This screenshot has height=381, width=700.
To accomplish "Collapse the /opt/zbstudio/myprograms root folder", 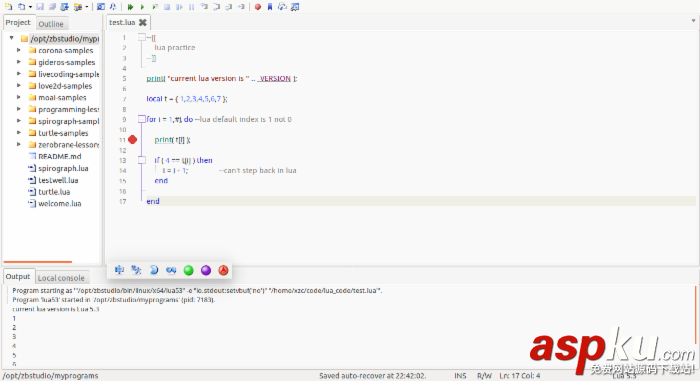I will point(12,38).
